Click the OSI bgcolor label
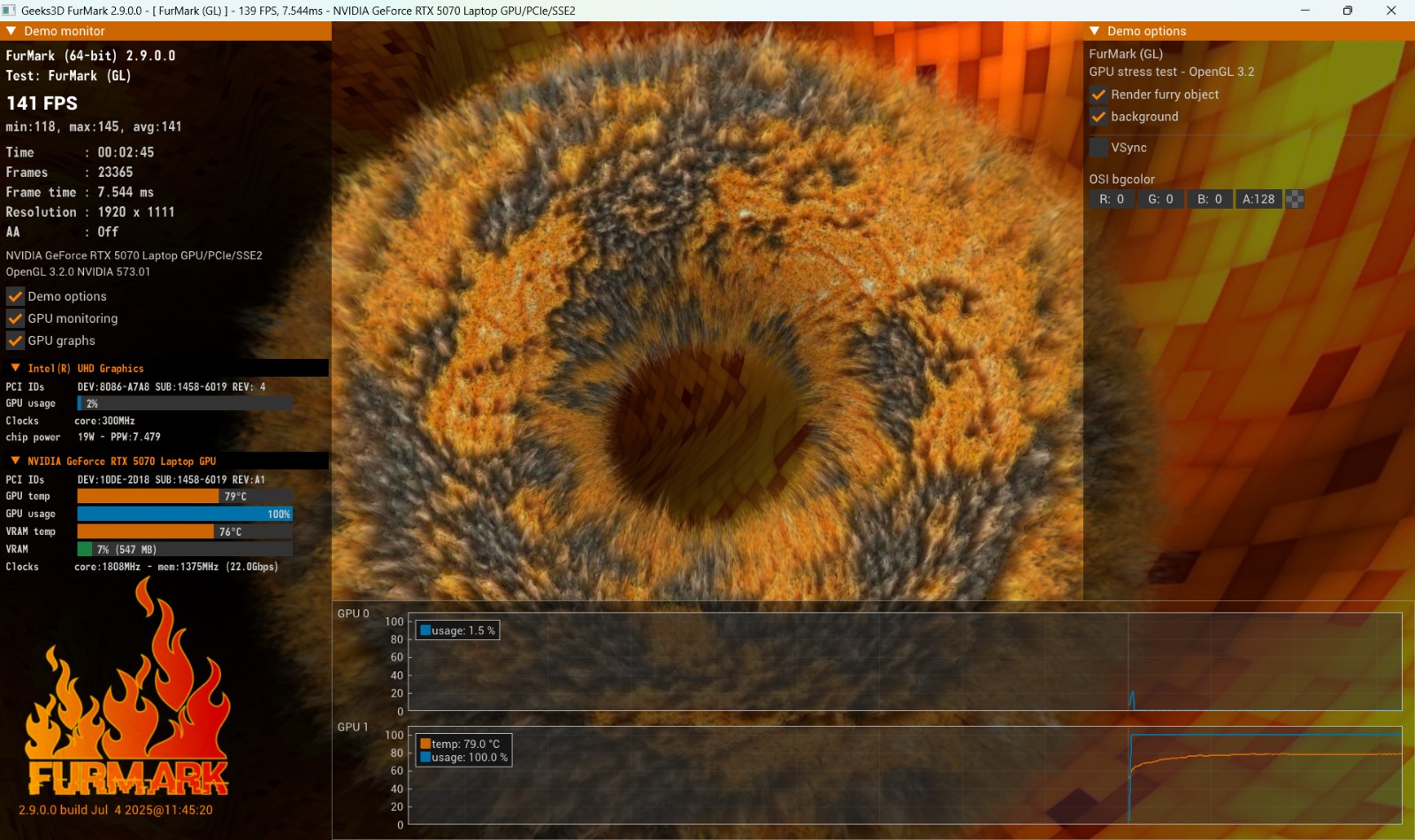 pyautogui.click(x=1121, y=179)
